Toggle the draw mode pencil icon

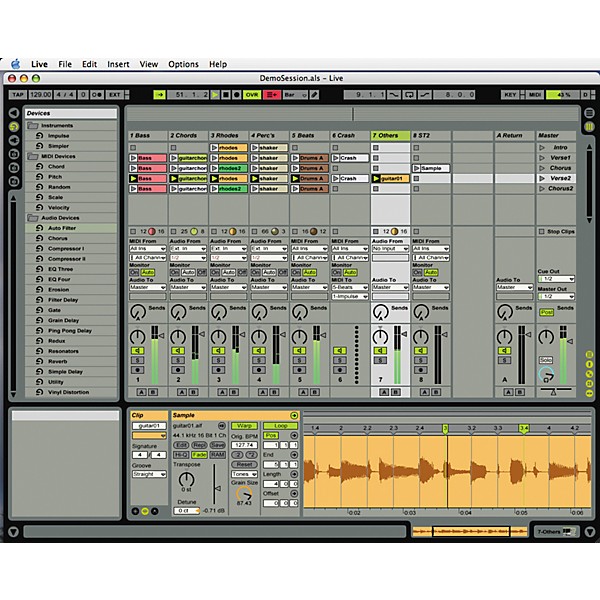click(314, 95)
